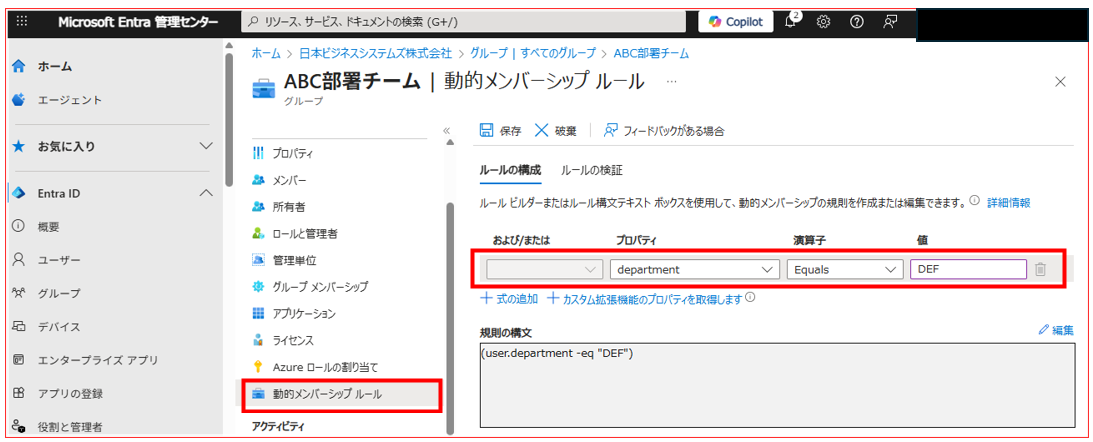Open the Equals operator dropdown
Viewport: 1093px width, 442px height.
[x=844, y=269]
